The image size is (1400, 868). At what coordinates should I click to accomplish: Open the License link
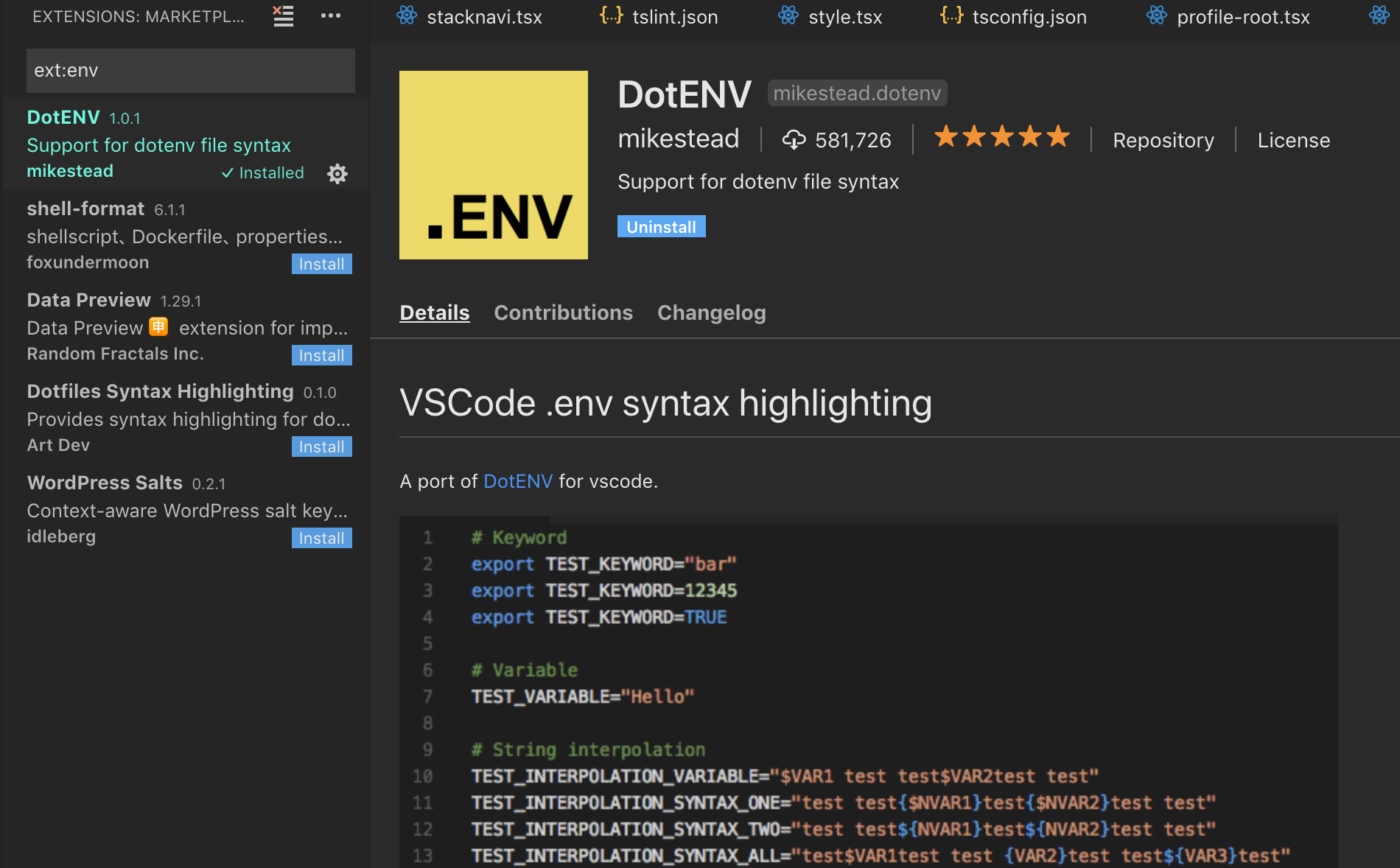point(1294,140)
